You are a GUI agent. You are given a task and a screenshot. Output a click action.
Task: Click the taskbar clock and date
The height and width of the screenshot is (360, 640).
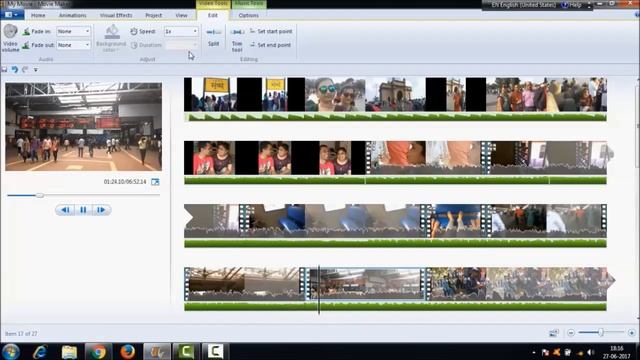click(616, 352)
